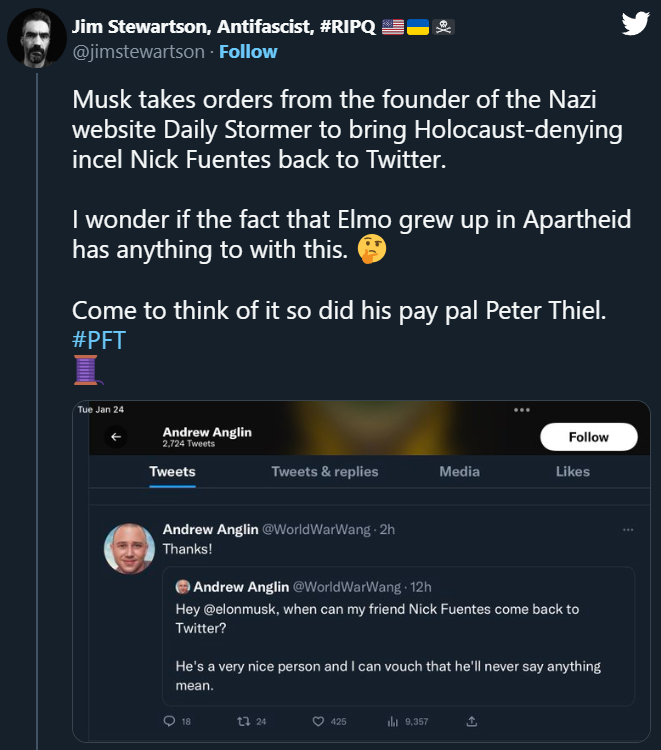Click the thread spool emoji
661x750 pixels.
87,370
